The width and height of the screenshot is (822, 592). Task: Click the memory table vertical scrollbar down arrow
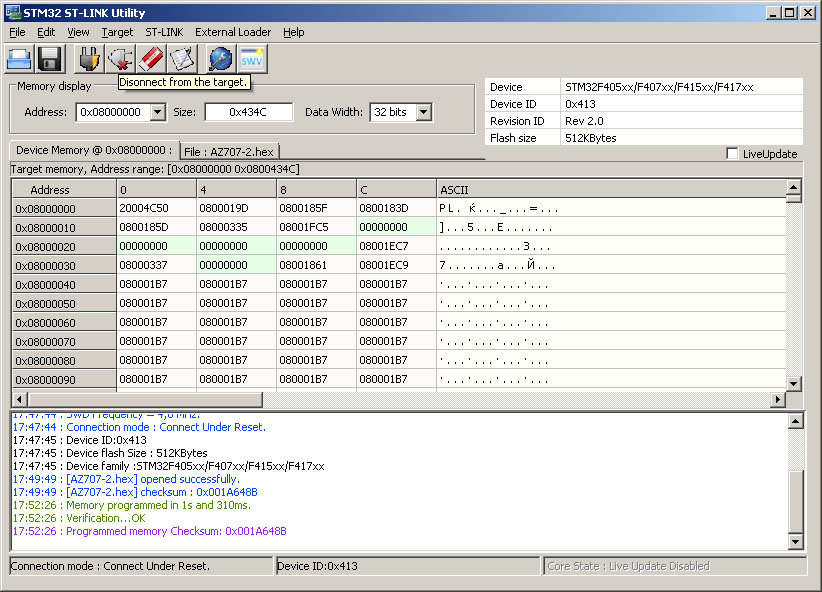tap(794, 383)
